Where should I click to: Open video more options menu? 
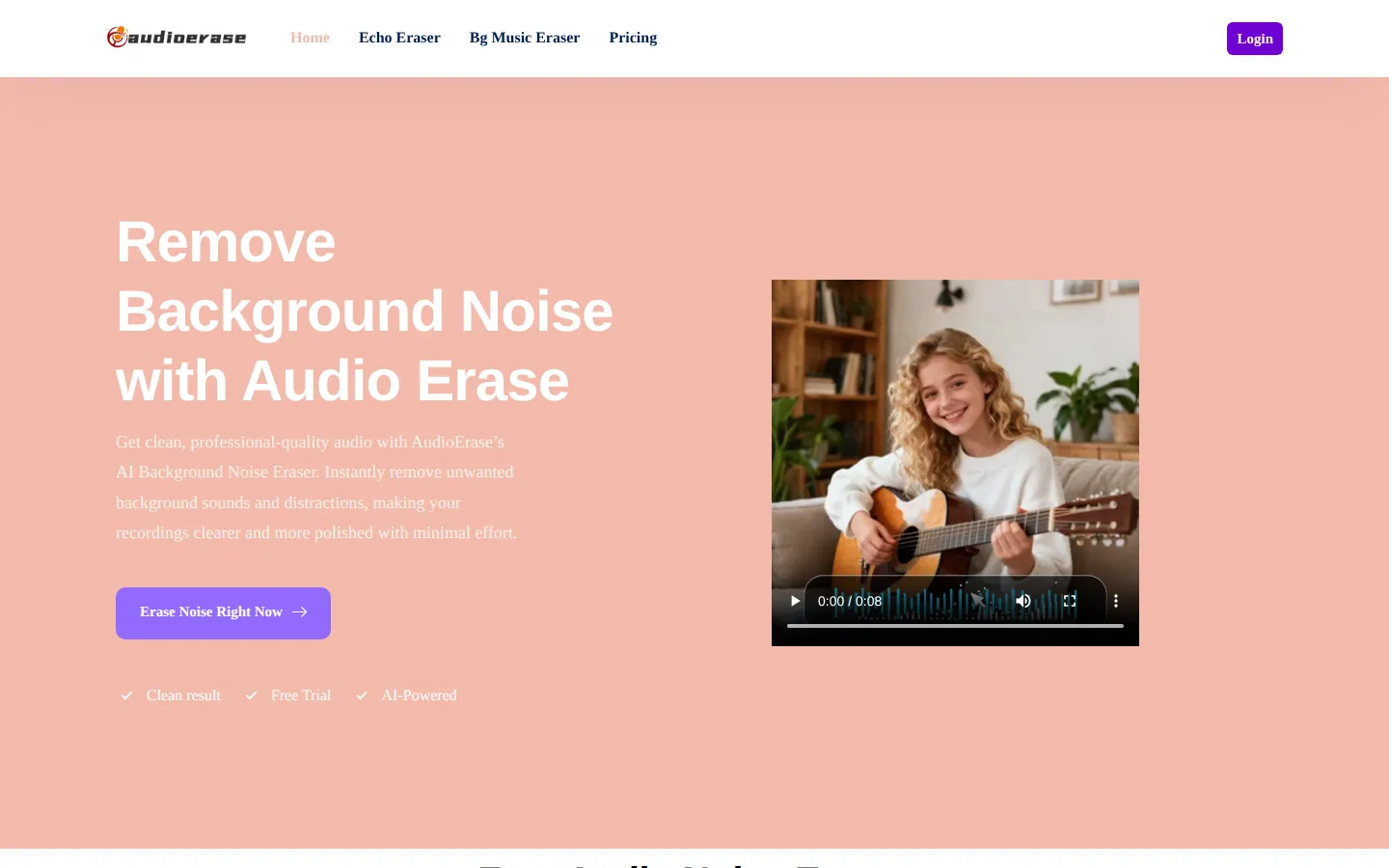click(1116, 601)
